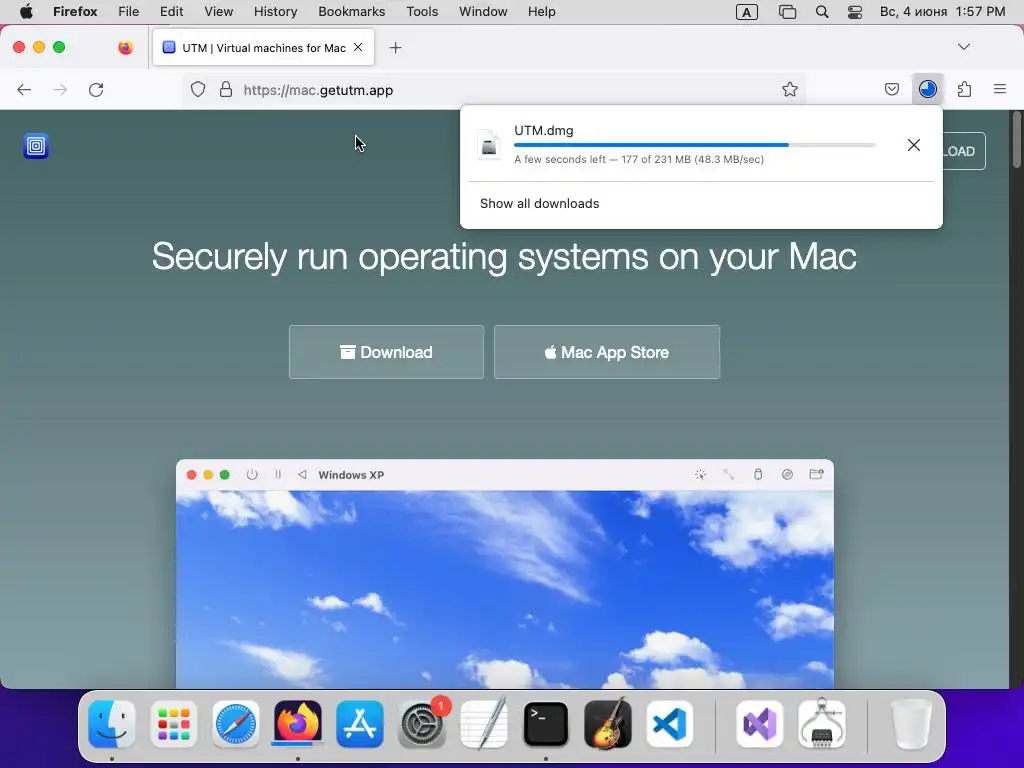1024x768 pixels.
Task: Open the Firefox application menu
Action: click(x=75, y=12)
